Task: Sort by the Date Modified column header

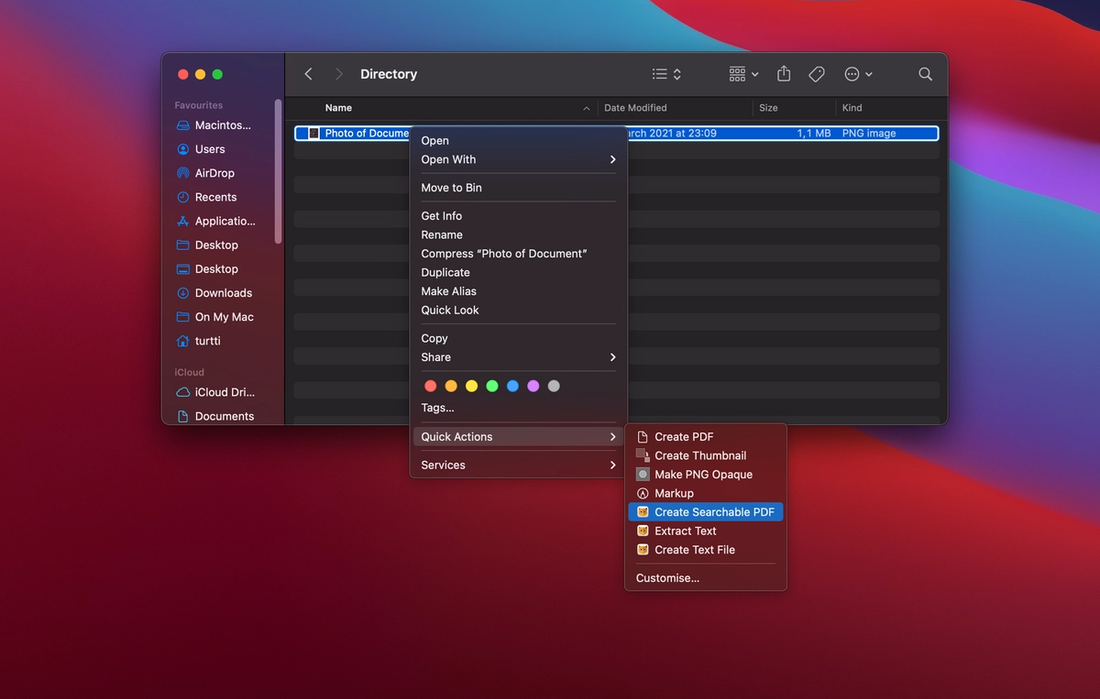Action: click(x=636, y=108)
